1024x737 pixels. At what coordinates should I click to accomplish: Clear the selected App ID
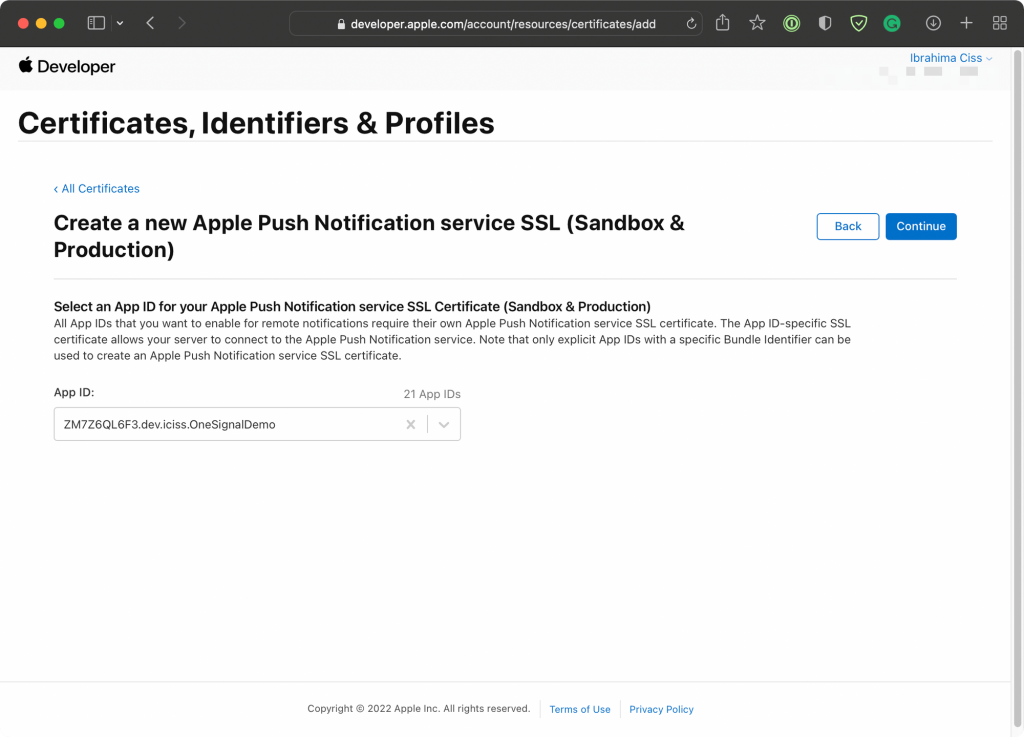[411, 424]
